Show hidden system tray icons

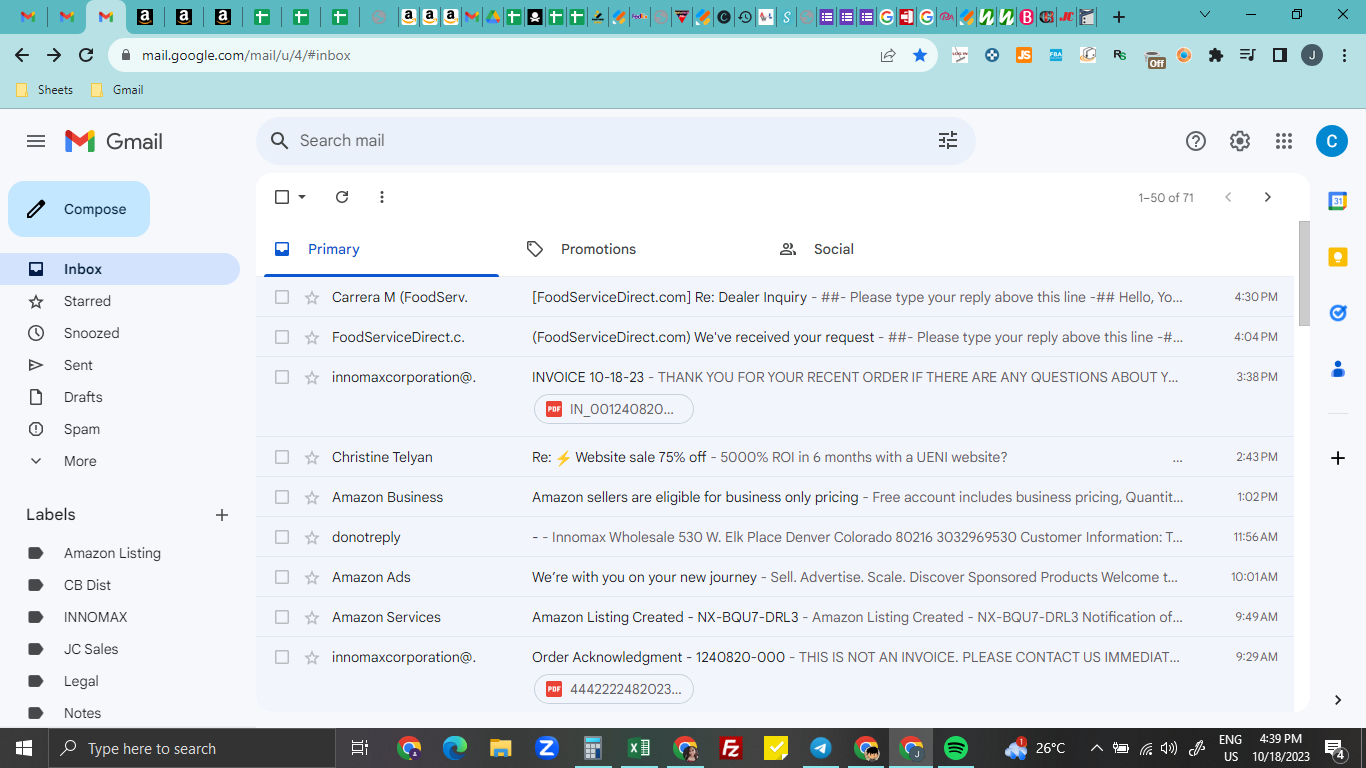click(x=1096, y=748)
